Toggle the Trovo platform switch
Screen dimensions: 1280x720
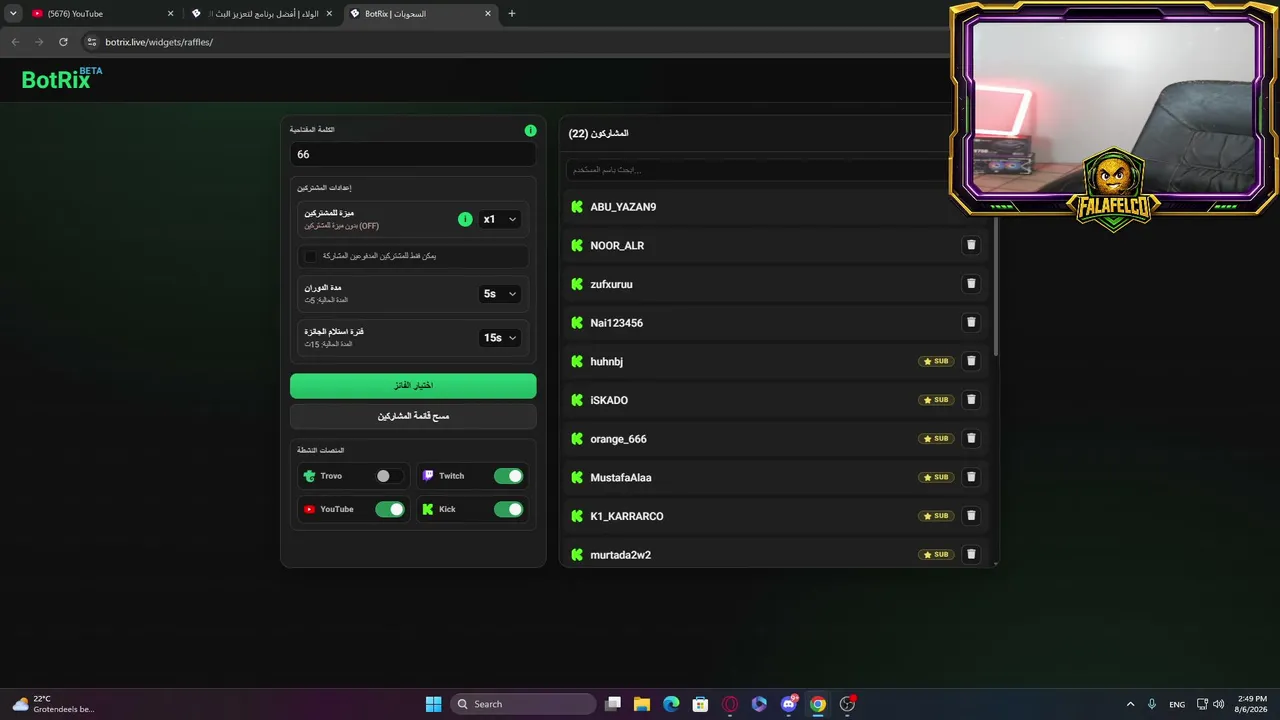click(x=390, y=476)
